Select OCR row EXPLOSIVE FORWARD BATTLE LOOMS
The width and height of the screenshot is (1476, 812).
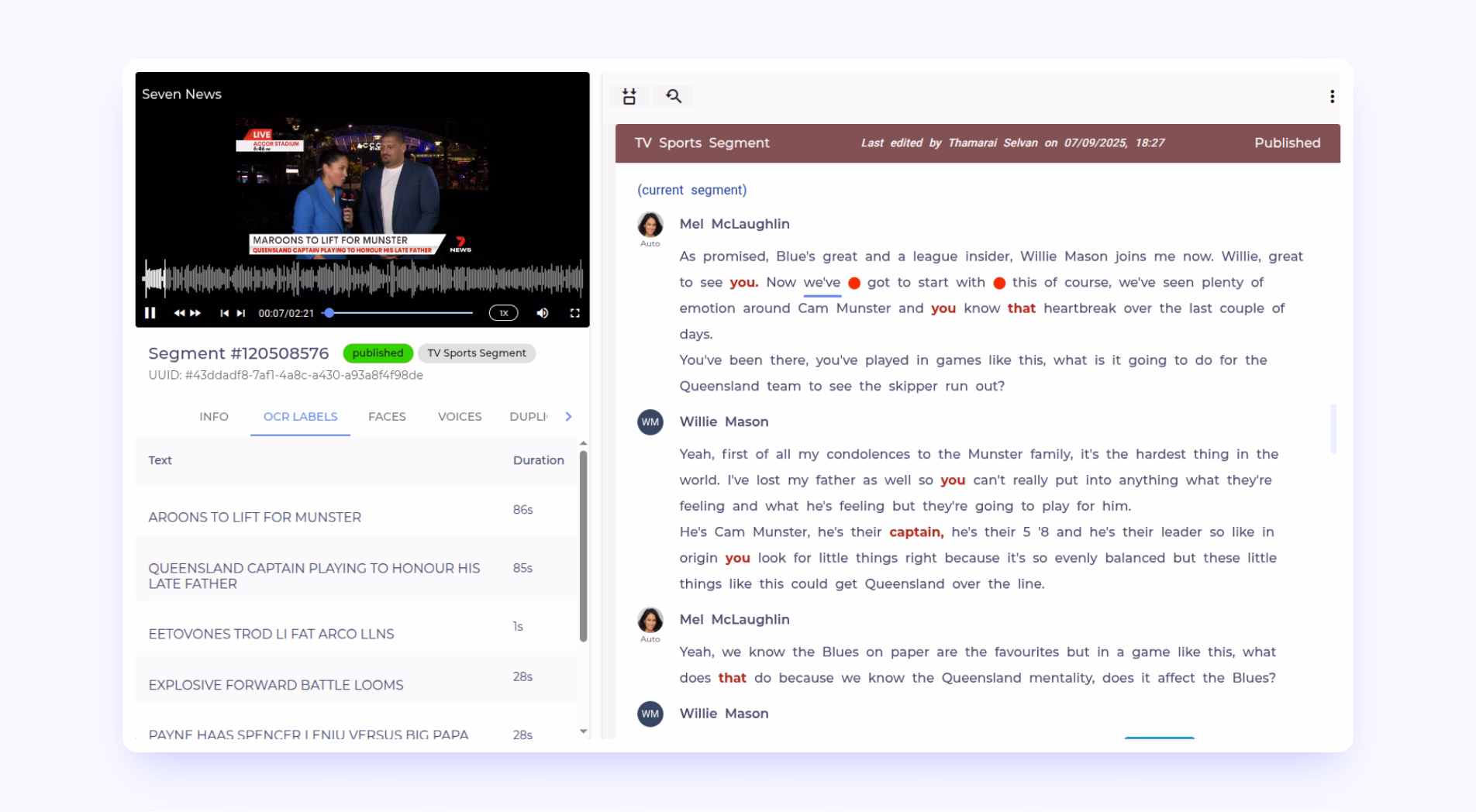[x=357, y=677]
